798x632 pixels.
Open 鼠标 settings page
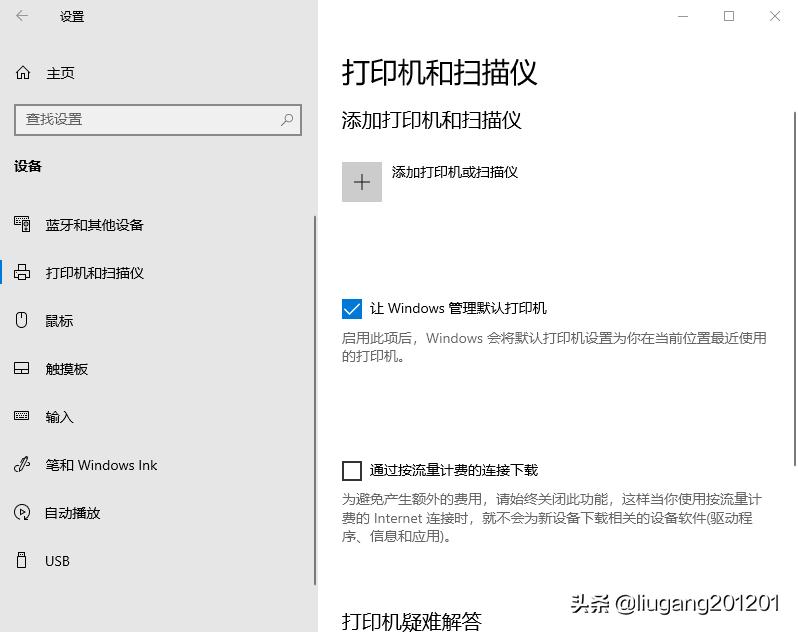(x=59, y=321)
